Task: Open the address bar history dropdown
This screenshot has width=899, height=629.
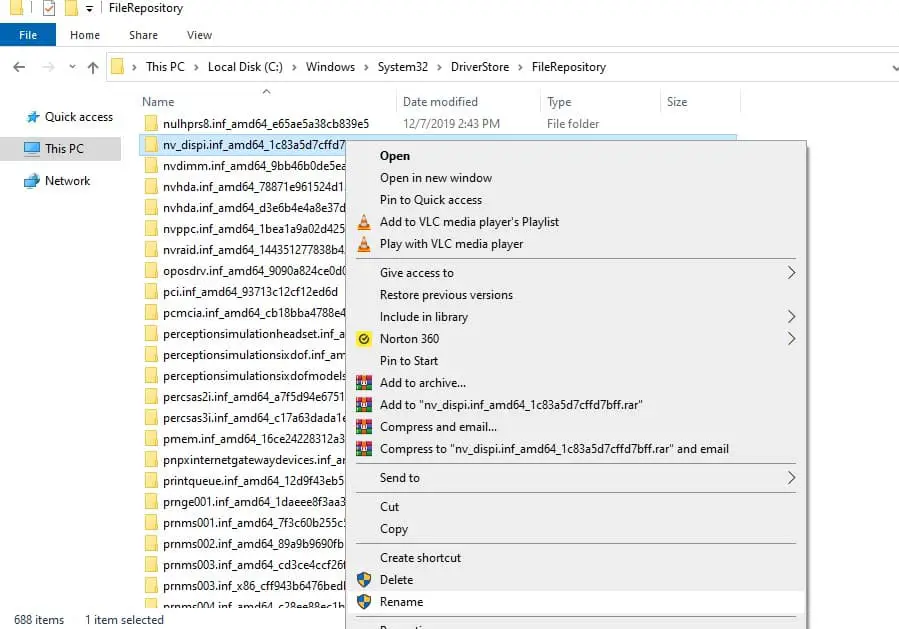Action: (892, 67)
